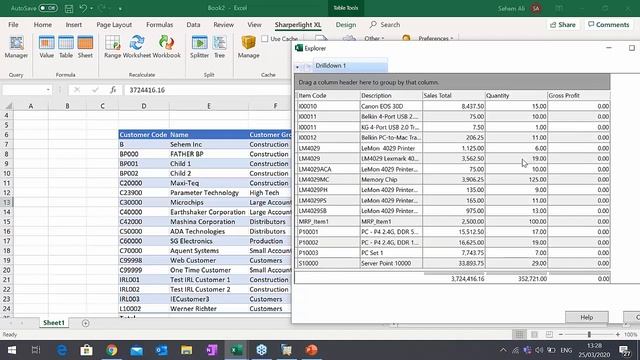Select row 13 header
640x360 pixels.
click(x=7, y=202)
